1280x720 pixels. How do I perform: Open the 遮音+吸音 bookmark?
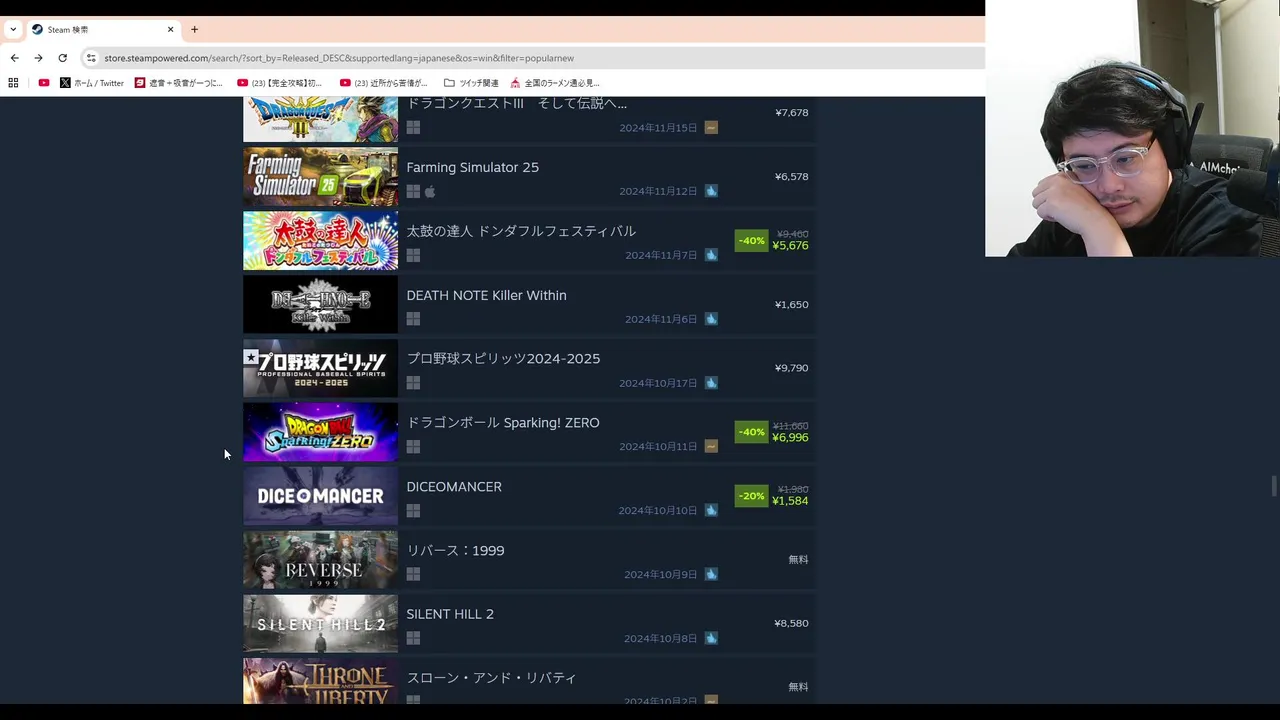179,83
